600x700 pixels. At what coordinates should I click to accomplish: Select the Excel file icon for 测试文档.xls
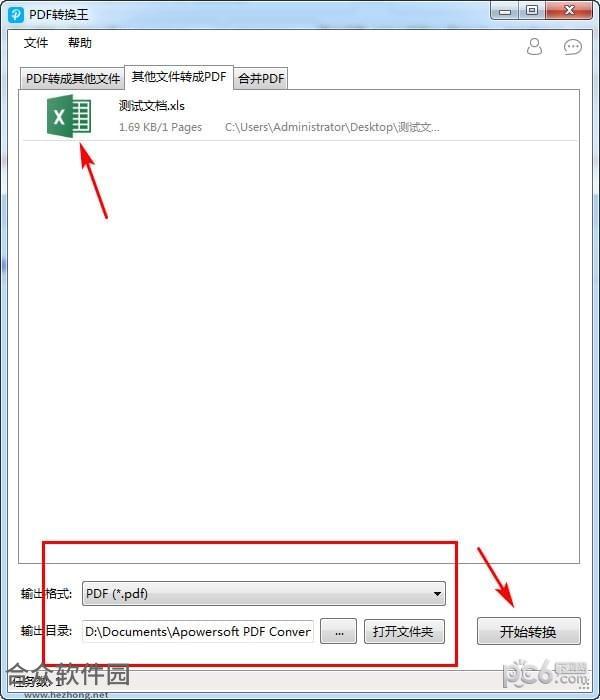pos(69,117)
